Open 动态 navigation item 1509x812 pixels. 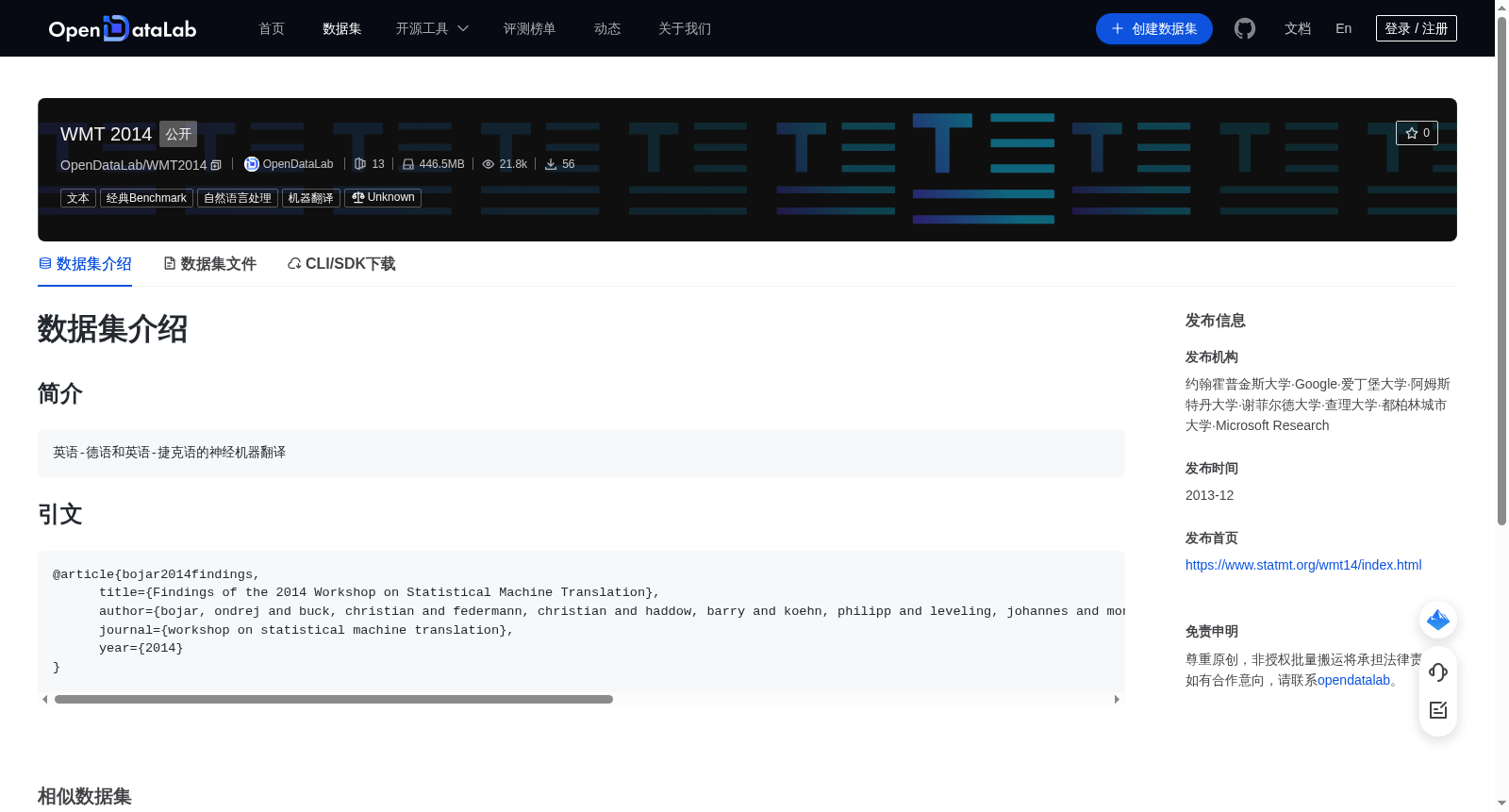coord(607,28)
